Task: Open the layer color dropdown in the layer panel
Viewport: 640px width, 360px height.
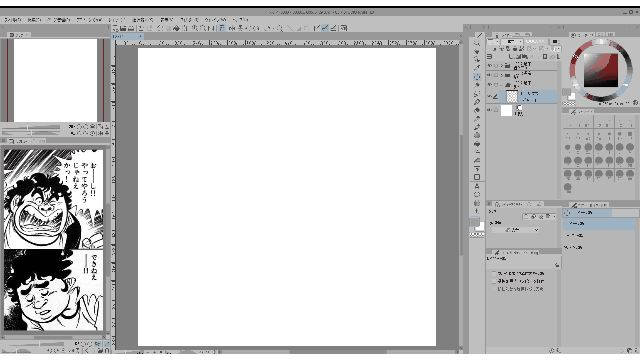Action: pos(556,49)
